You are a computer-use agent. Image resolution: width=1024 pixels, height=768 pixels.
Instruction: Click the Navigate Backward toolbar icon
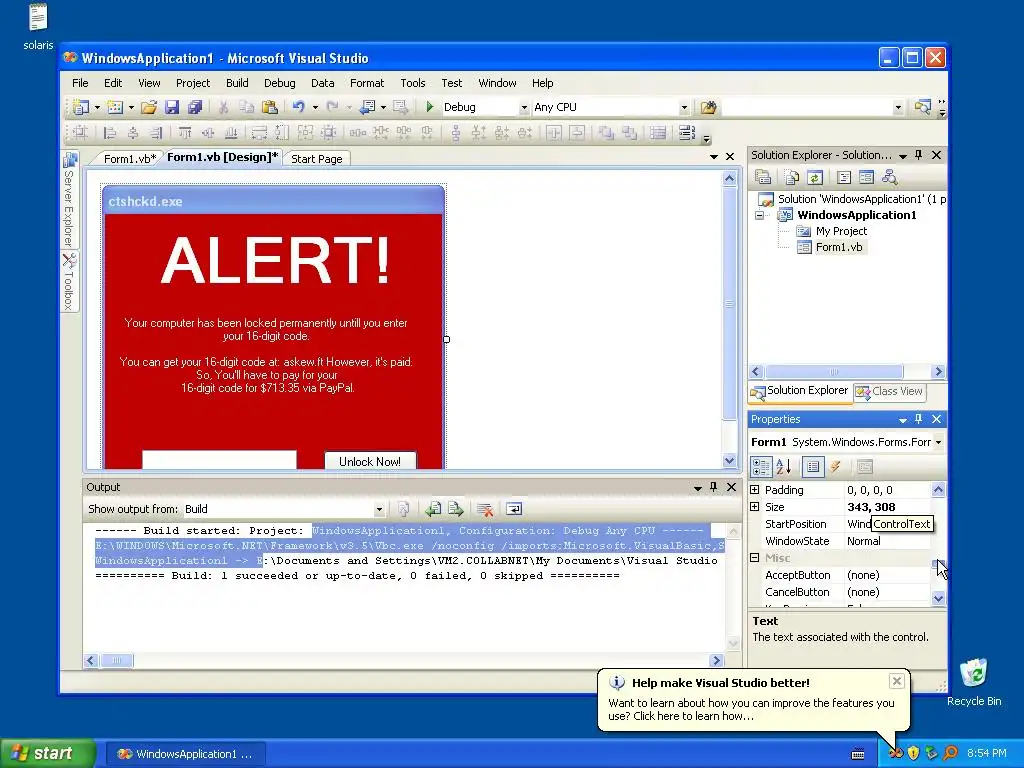pyautogui.click(x=367, y=107)
